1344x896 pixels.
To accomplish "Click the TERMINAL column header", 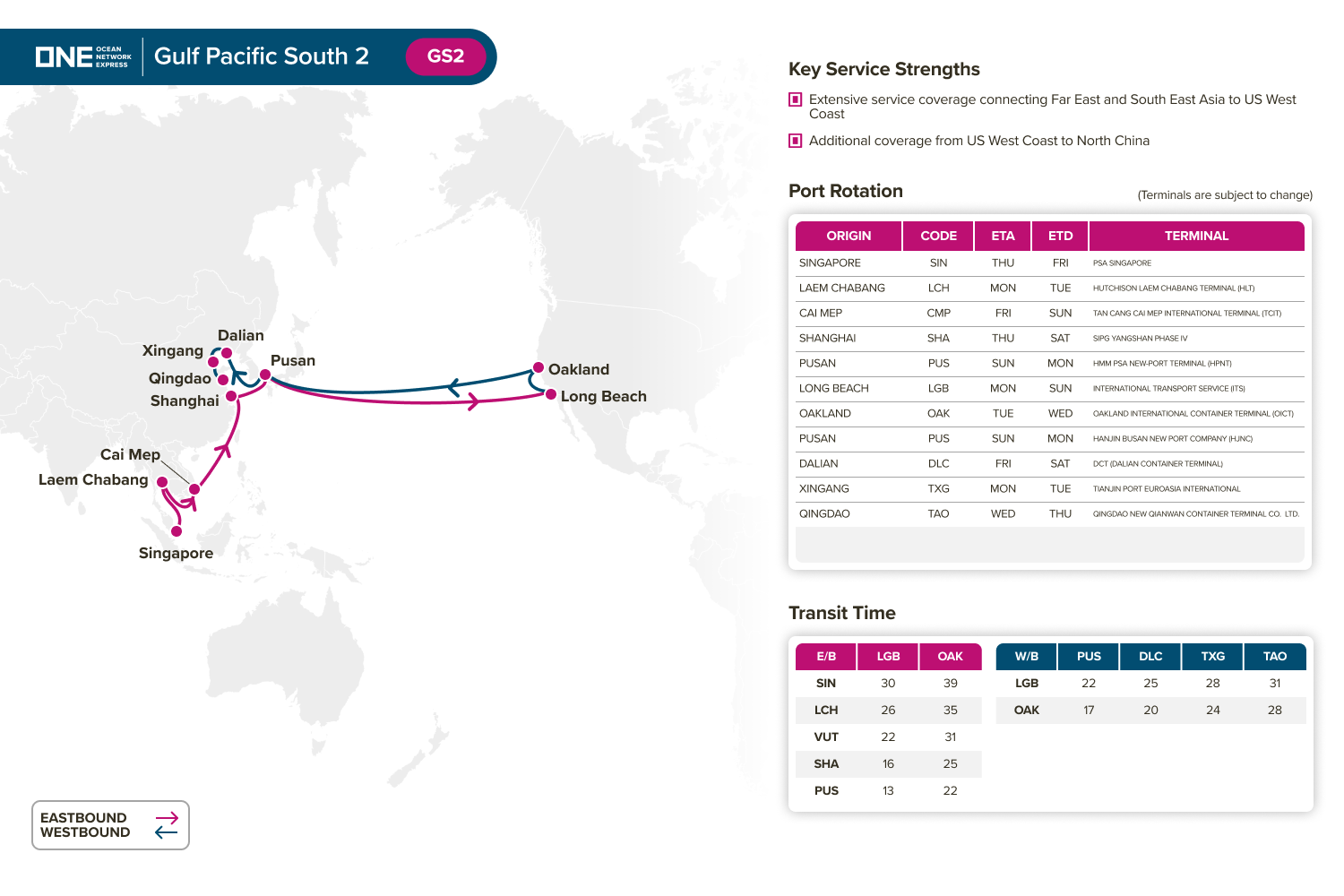I will (x=1196, y=236).
